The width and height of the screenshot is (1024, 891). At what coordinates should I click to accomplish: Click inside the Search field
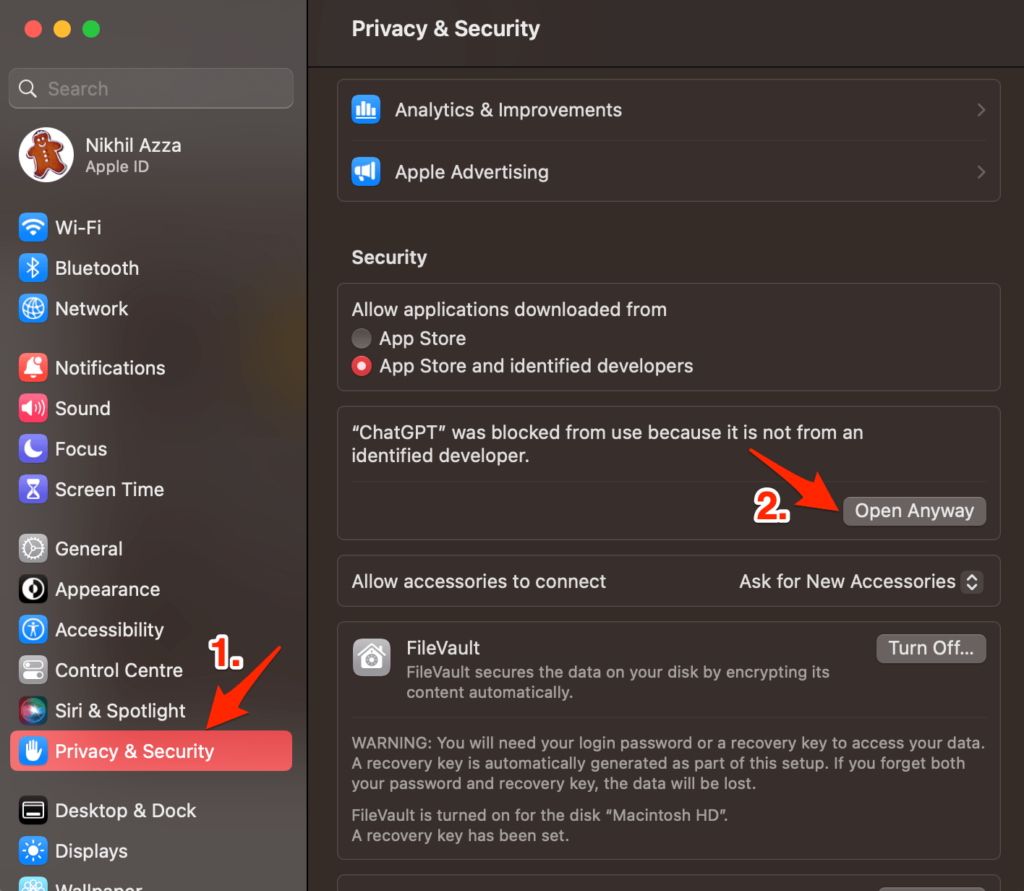pyautogui.click(x=150, y=88)
